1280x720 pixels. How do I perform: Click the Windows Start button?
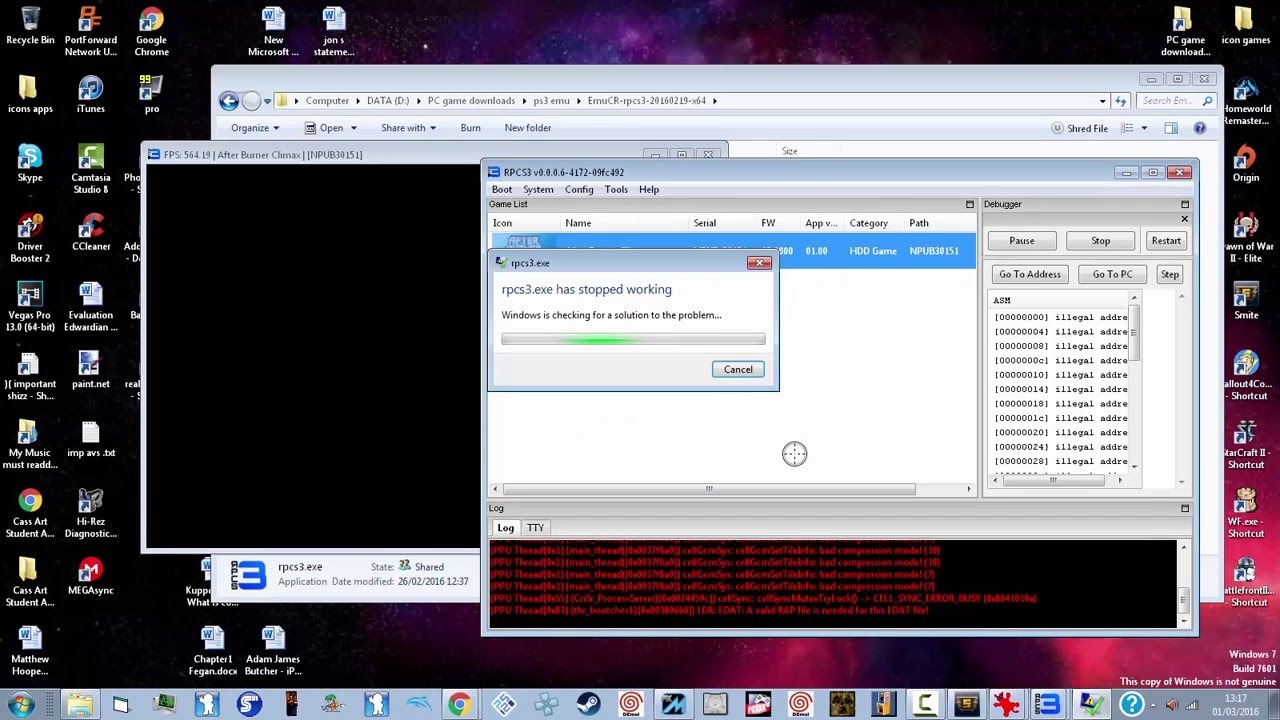coord(21,705)
